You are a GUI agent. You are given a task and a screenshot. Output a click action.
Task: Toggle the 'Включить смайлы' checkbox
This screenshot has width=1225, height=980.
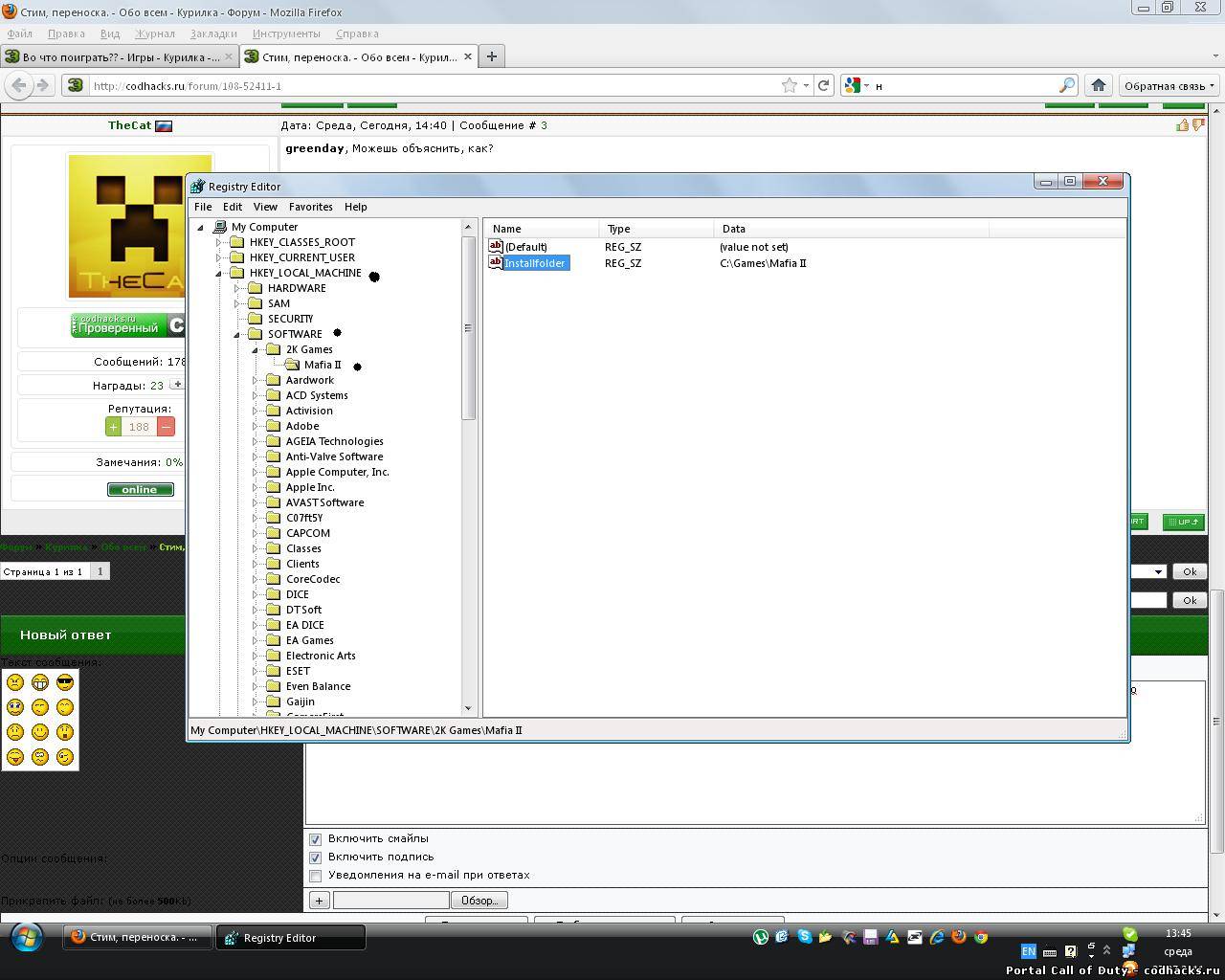pos(315,839)
